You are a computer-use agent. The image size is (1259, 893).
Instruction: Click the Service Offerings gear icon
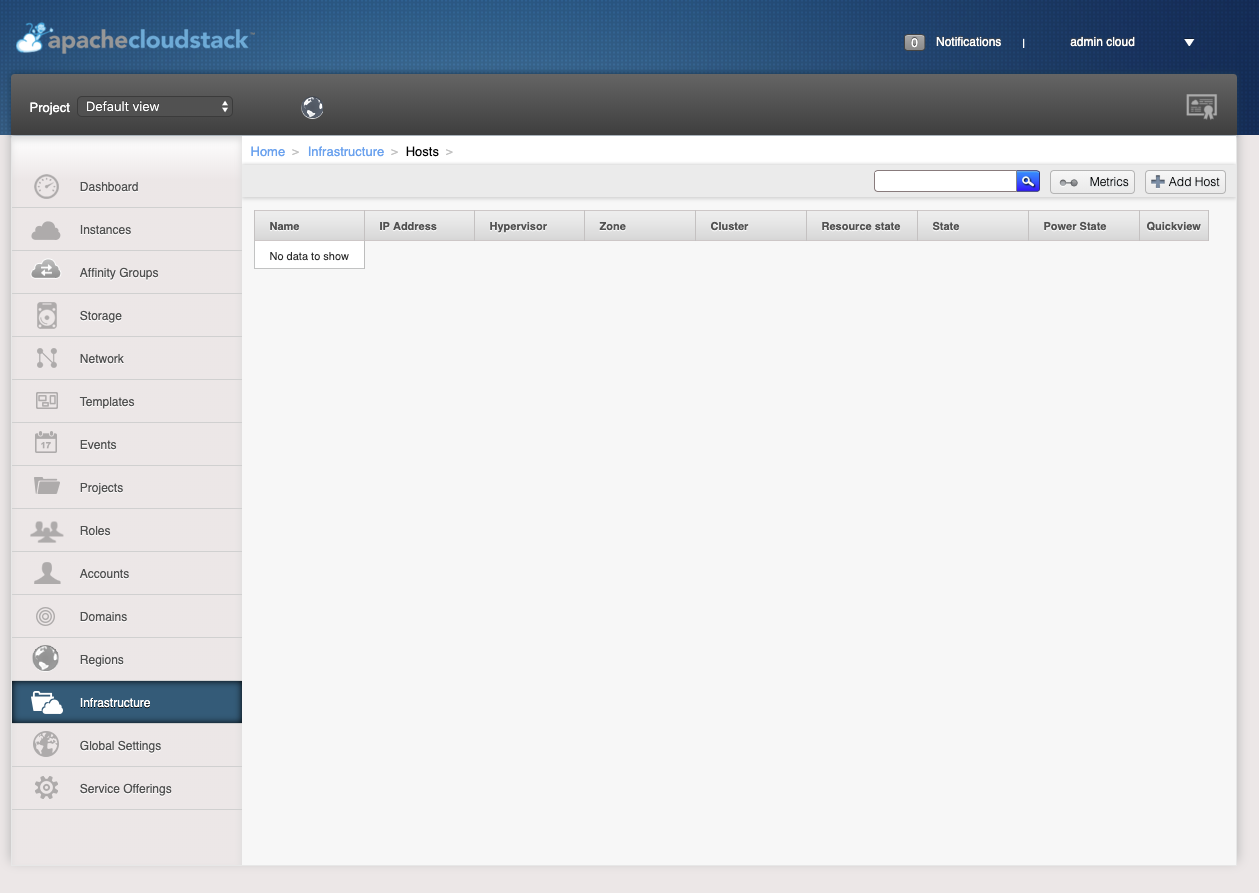tap(46, 788)
